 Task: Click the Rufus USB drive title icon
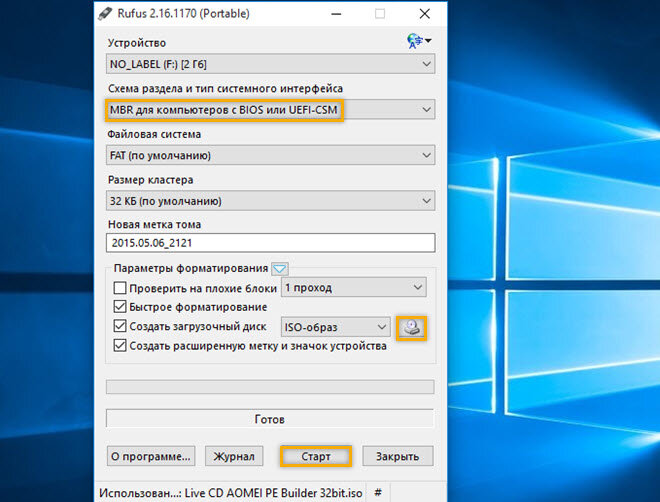(x=105, y=13)
